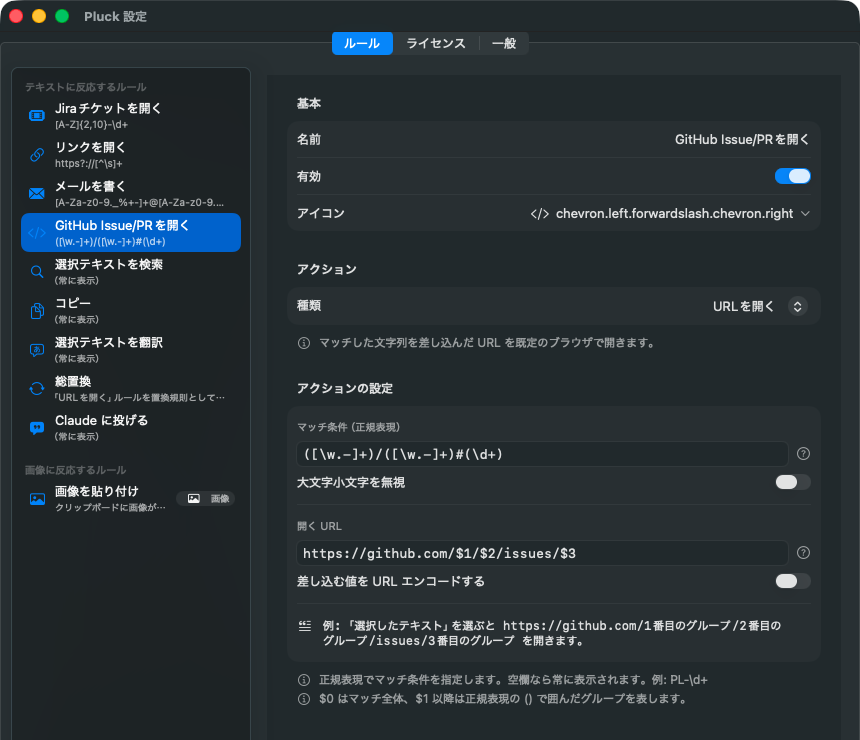Click the 画像に反応するルール section header
This screenshot has width=860, height=740.
coord(76,470)
